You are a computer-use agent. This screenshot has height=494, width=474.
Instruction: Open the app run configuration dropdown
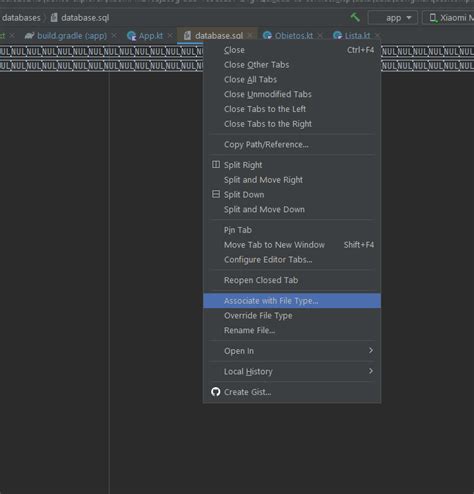coord(393,18)
